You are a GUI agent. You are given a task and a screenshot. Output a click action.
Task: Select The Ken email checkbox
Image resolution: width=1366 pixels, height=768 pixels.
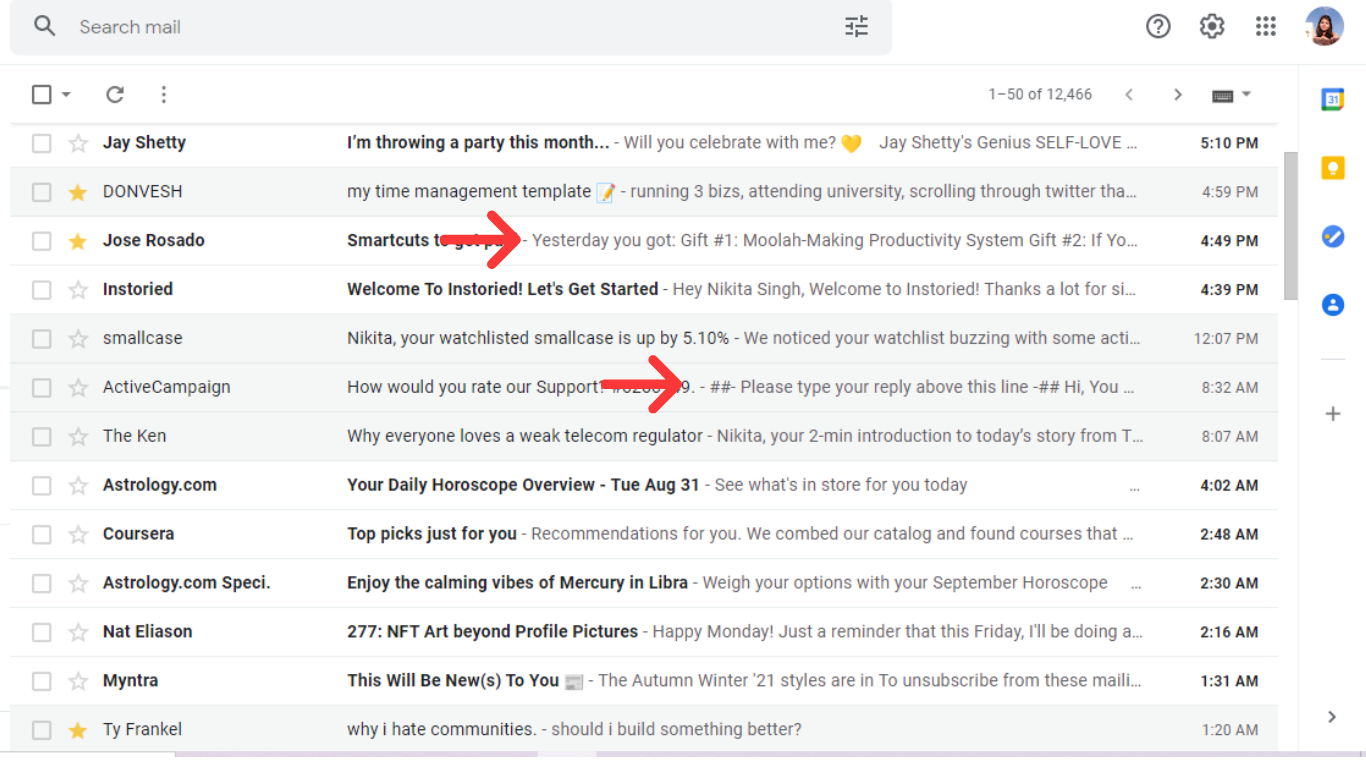click(x=41, y=437)
